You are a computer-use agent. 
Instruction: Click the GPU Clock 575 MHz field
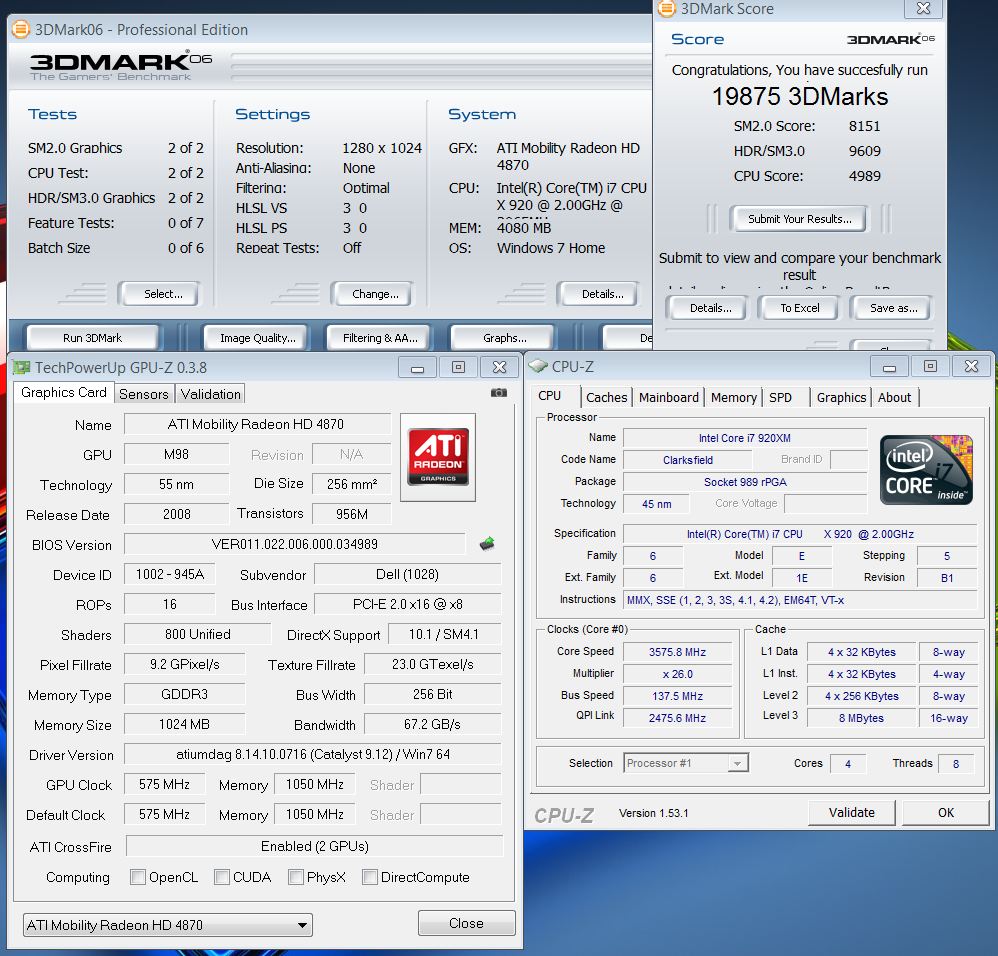(164, 784)
